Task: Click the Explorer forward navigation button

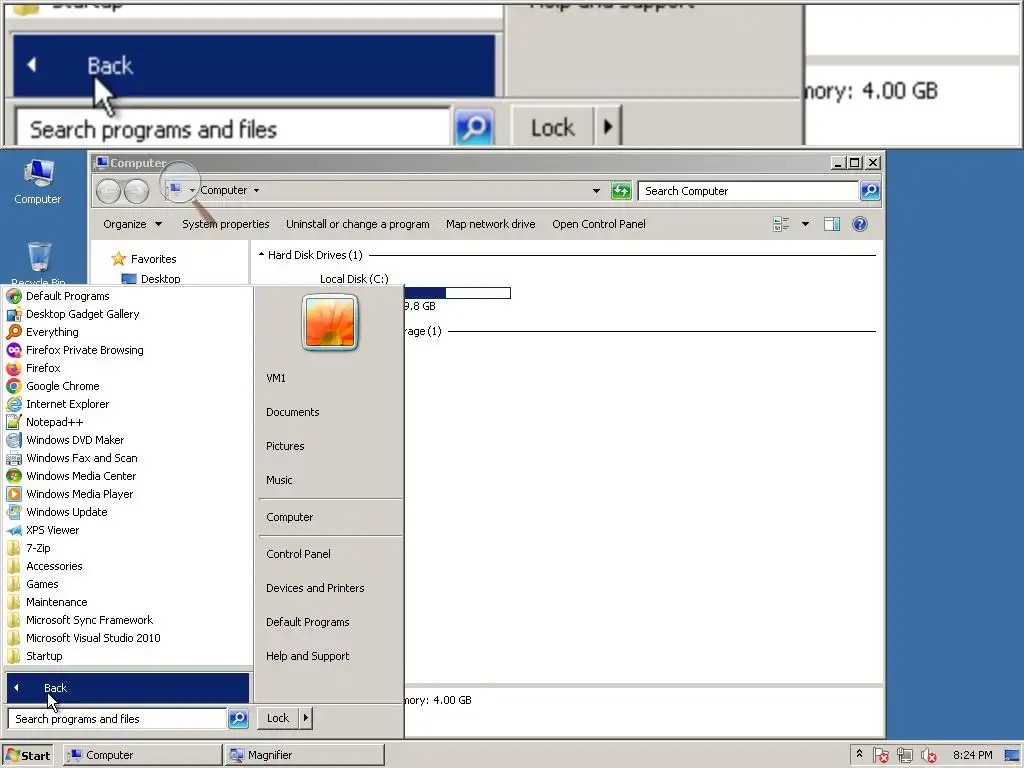Action: [136, 191]
